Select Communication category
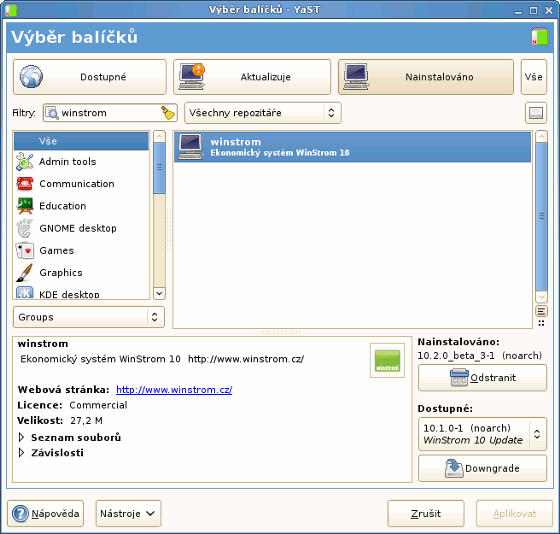 click(x=81, y=184)
